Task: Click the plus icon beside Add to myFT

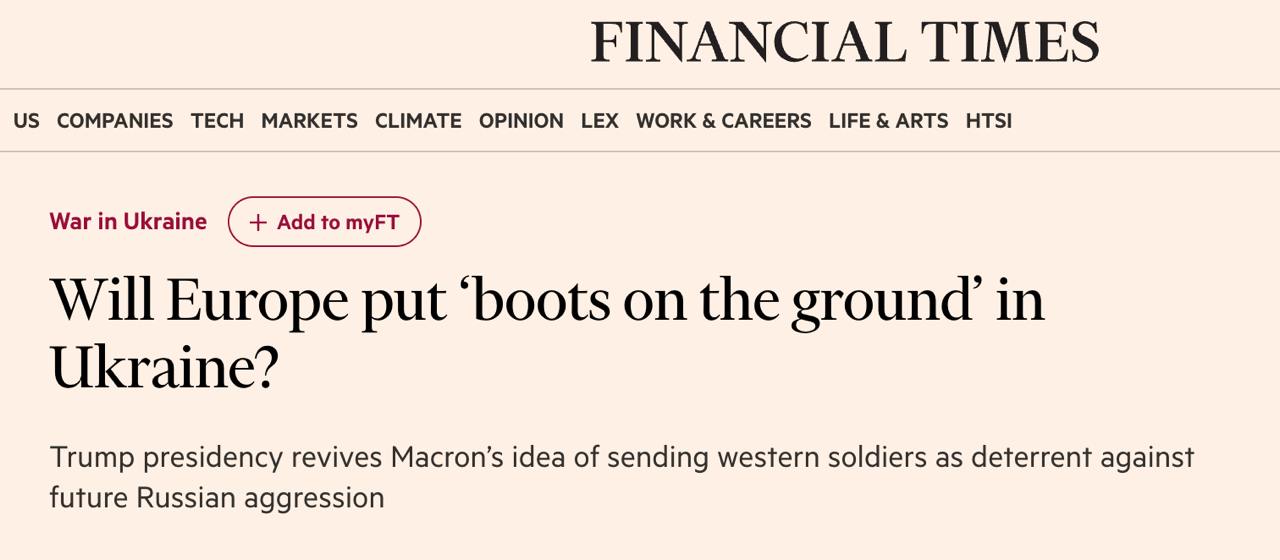Action: click(258, 222)
